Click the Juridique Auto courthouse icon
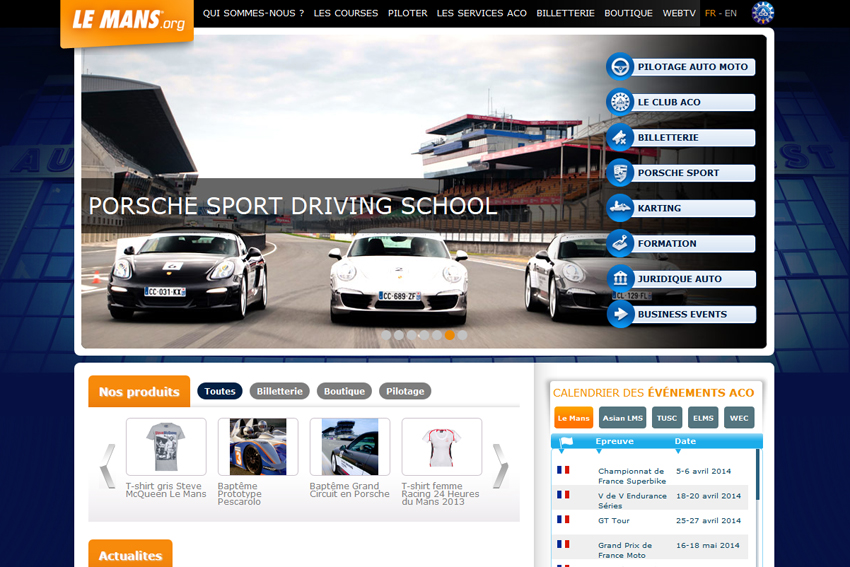 pyautogui.click(x=620, y=279)
